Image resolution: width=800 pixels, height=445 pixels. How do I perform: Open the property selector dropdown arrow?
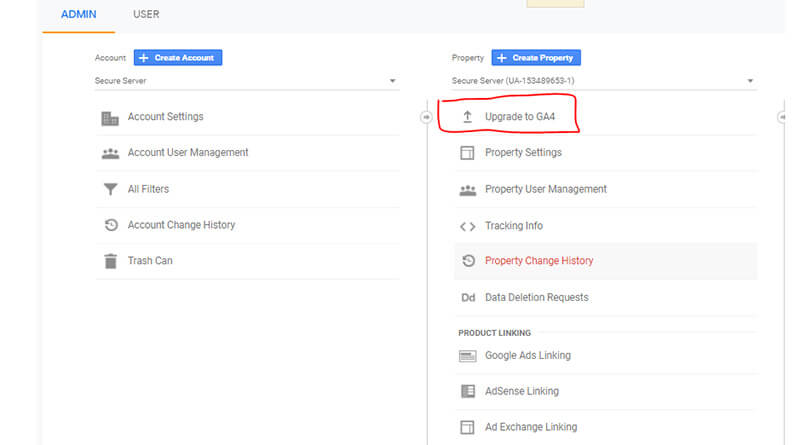click(x=750, y=81)
